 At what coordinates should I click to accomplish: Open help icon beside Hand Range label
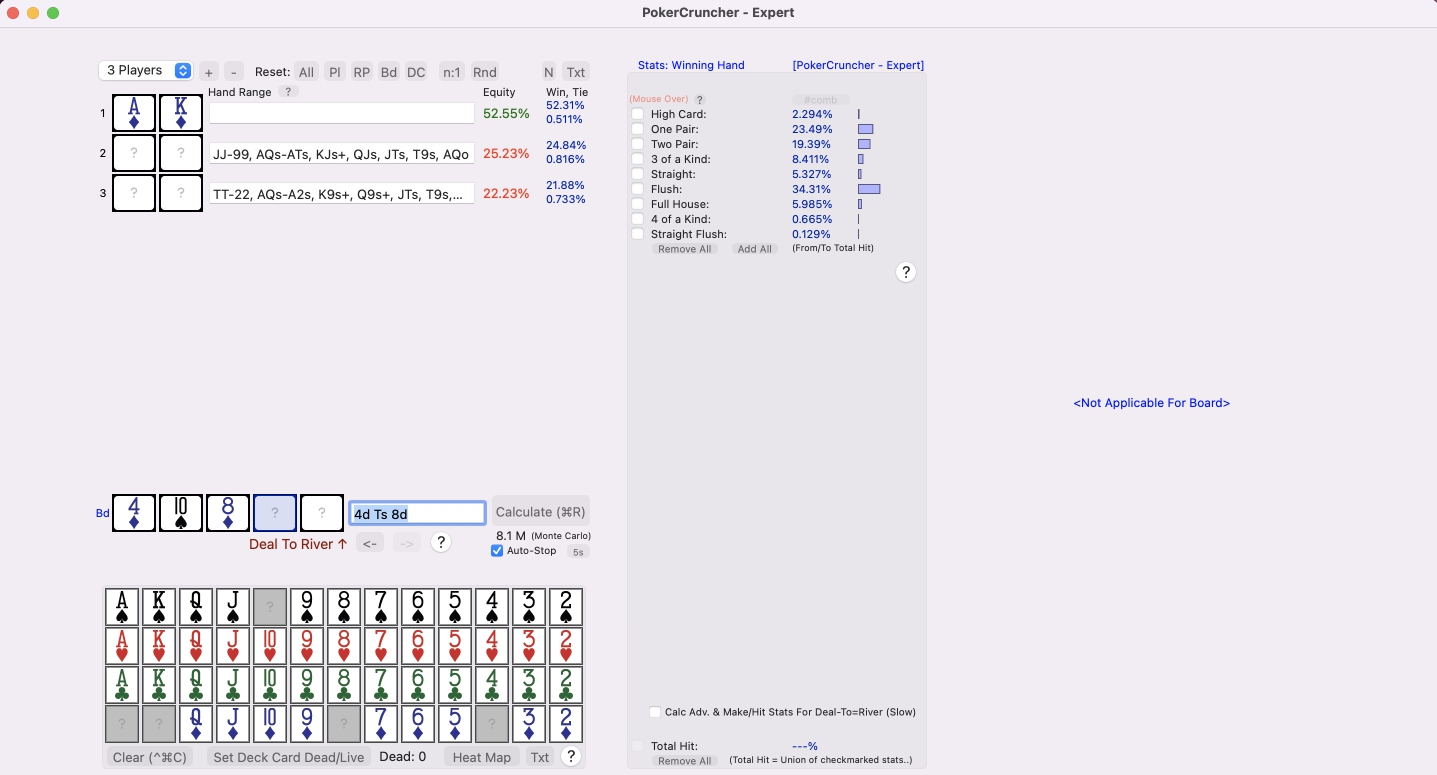click(287, 92)
